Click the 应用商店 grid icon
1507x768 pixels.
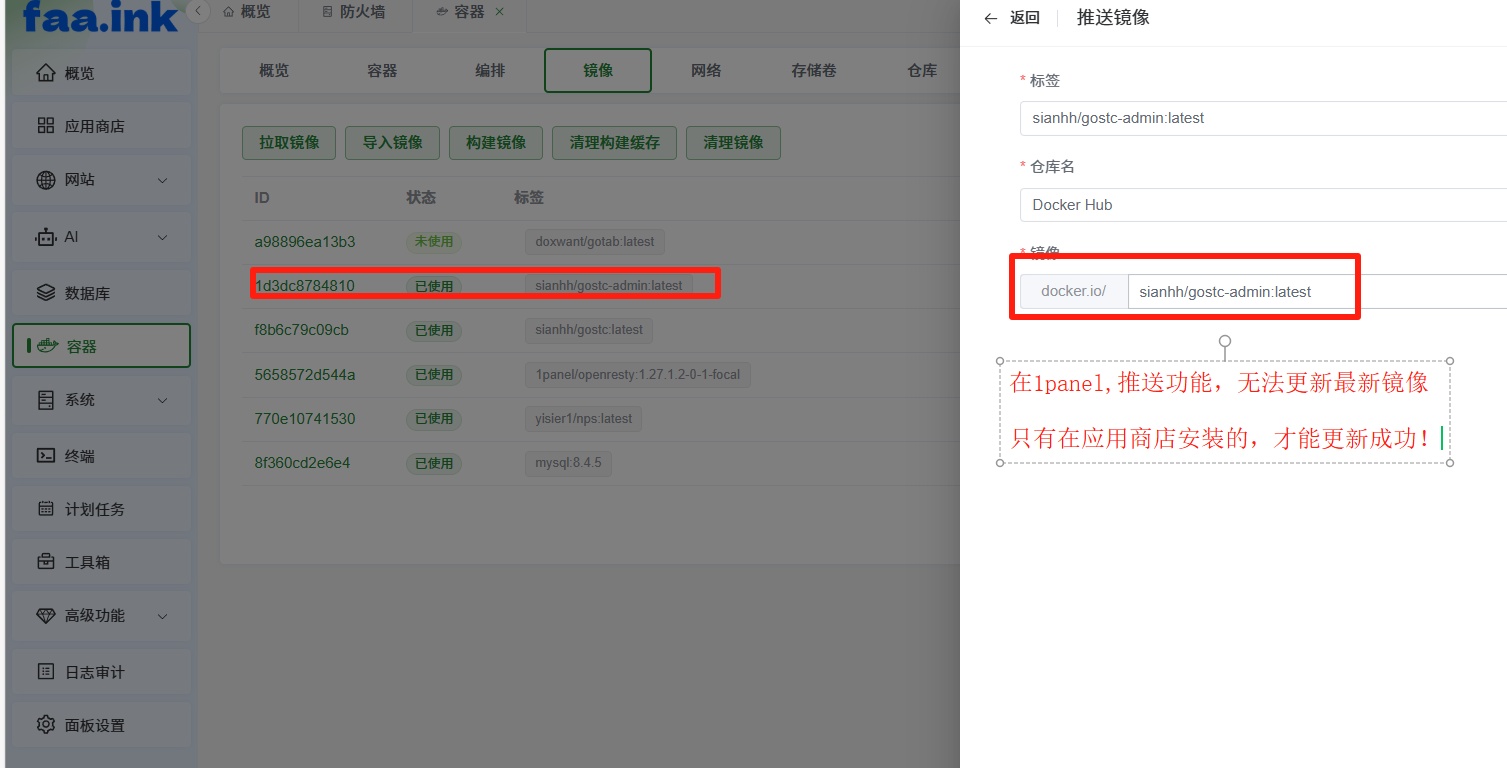tap(45, 126)
